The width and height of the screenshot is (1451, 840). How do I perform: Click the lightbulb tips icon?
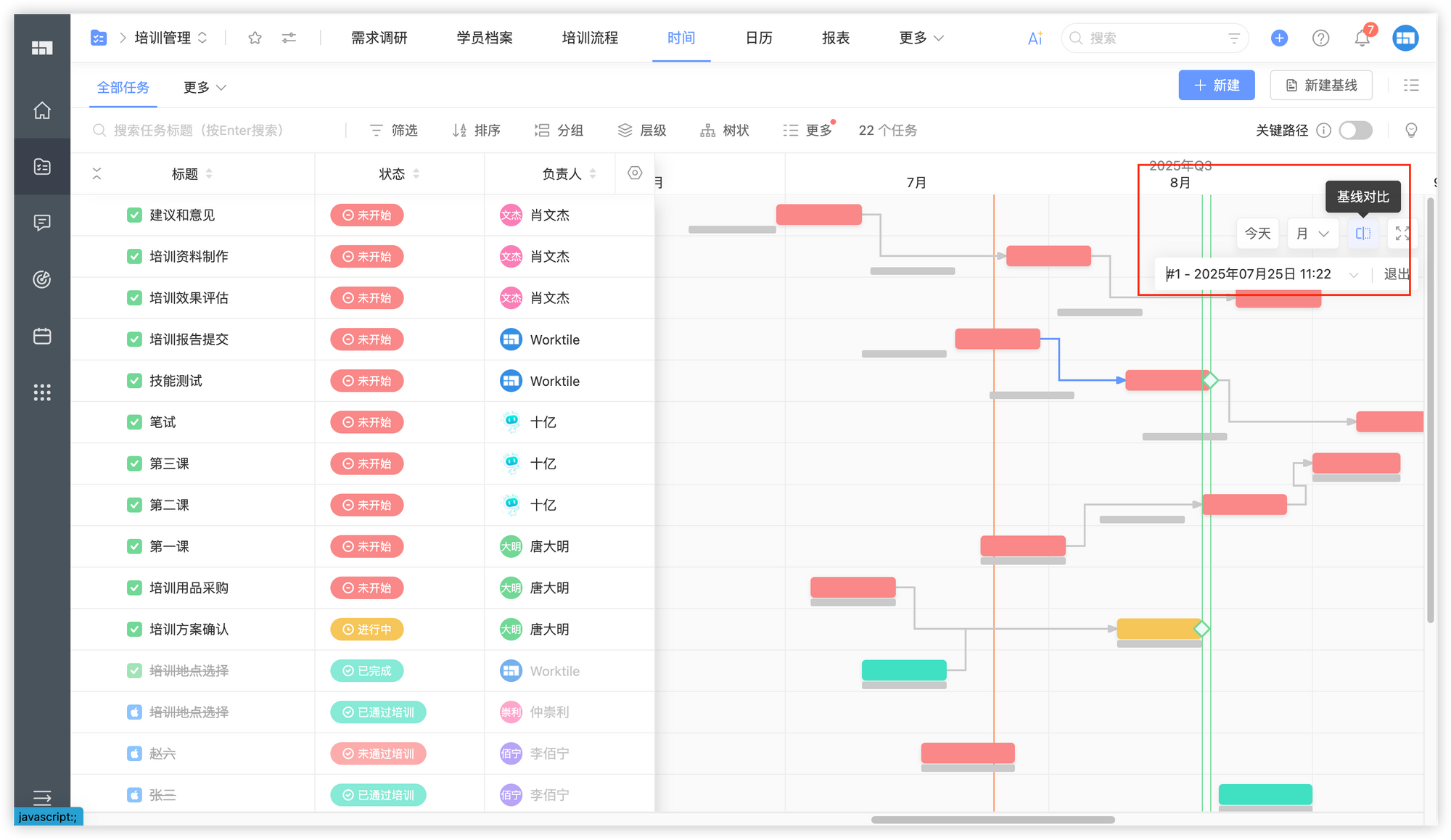pos(1411,131)
